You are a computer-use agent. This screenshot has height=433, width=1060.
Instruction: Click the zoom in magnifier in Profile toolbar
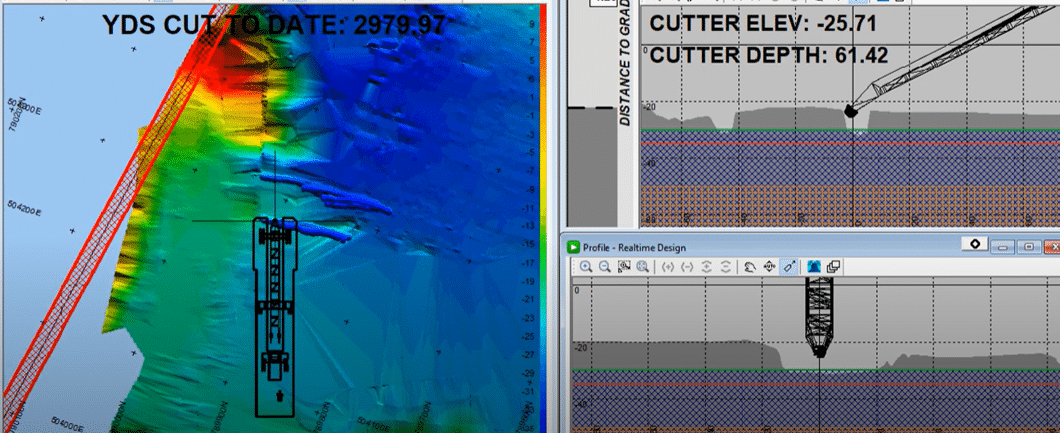tap(585, 267)
